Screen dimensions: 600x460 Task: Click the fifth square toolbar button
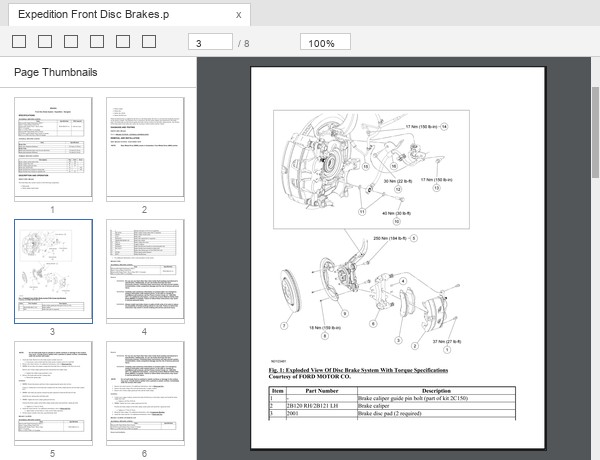tap(123, 42)
